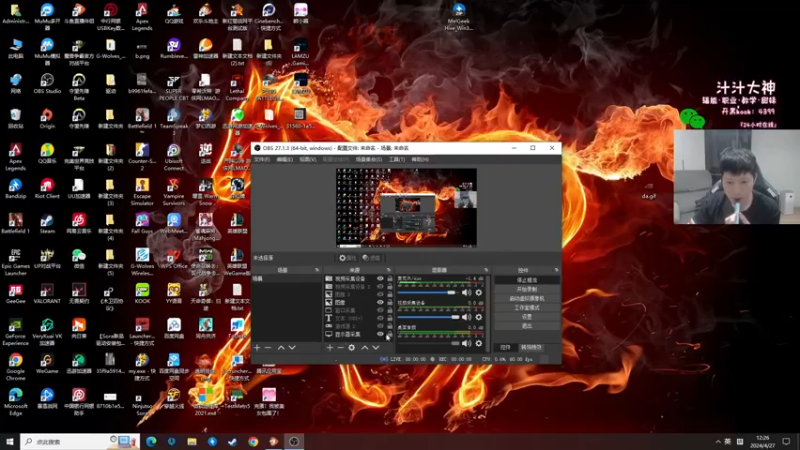Click the 停止推流 button
Image resolution: width=800 pixels, height=450 pixels.
tap(526, 280)
